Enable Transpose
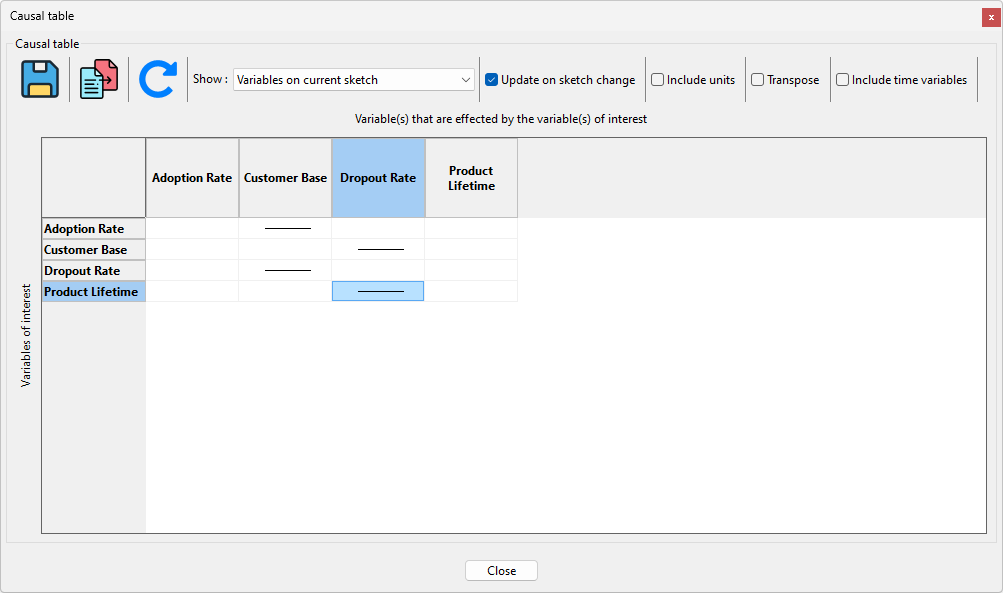1003x593 pixels. (758, 79)
